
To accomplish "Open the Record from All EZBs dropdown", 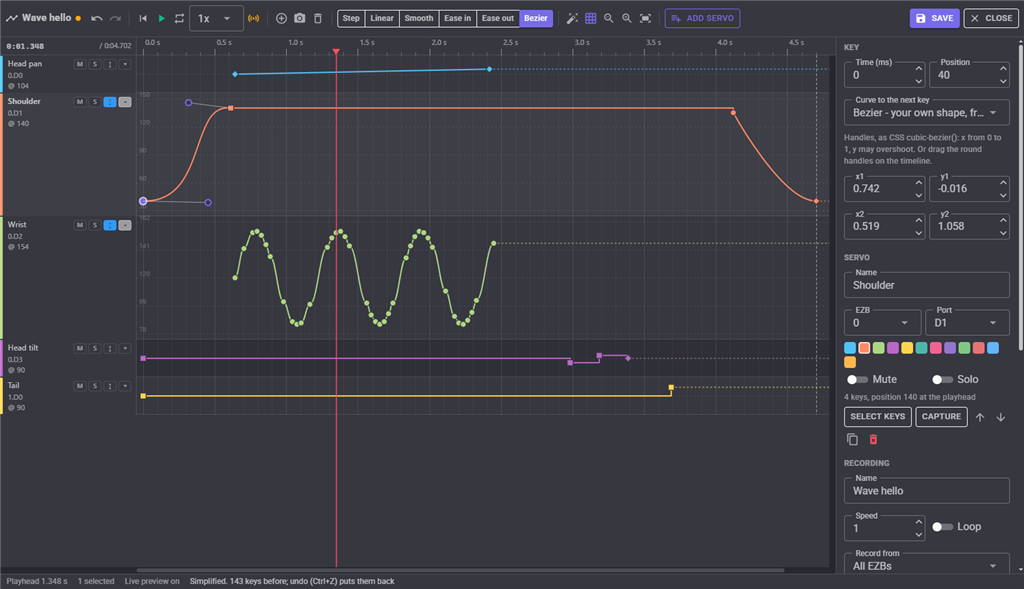I will [926, 565].
